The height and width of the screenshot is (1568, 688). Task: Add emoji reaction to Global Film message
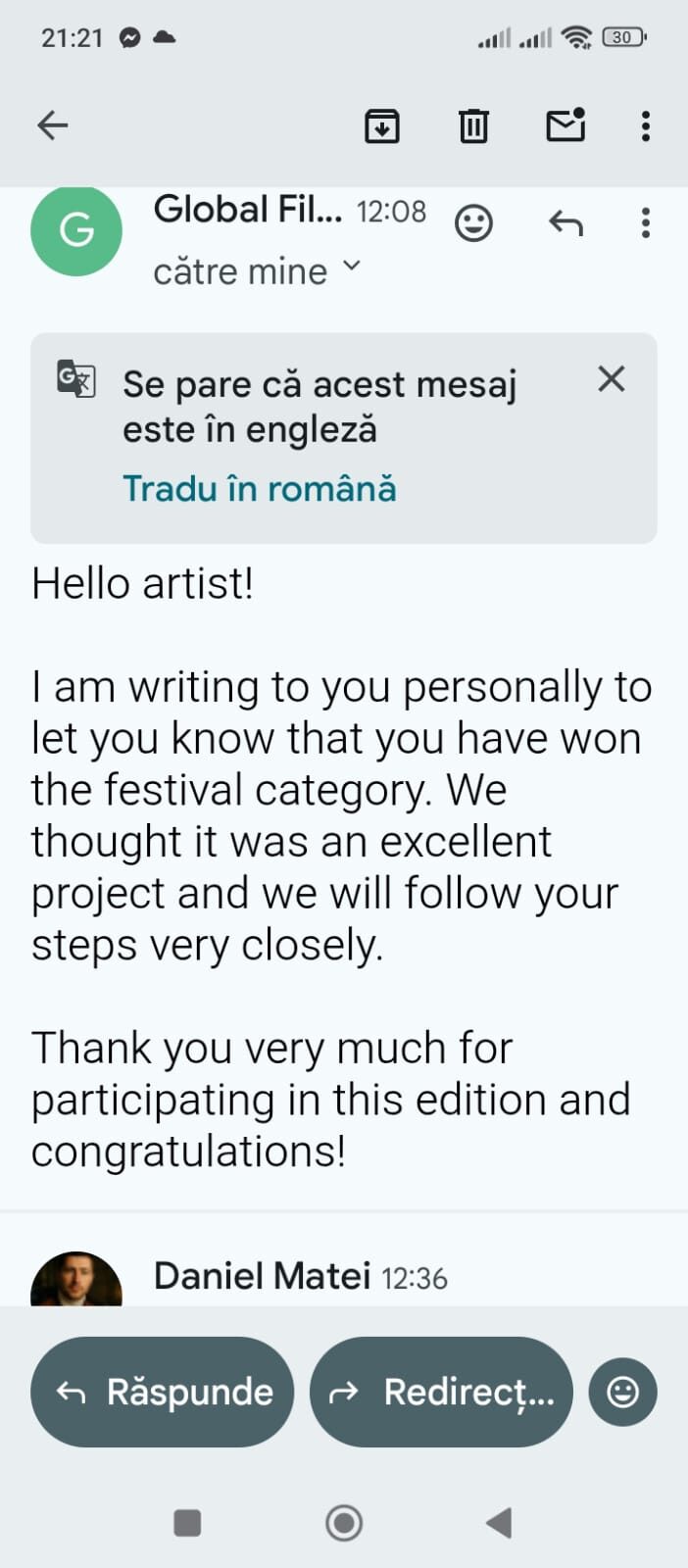pos(473,223)
